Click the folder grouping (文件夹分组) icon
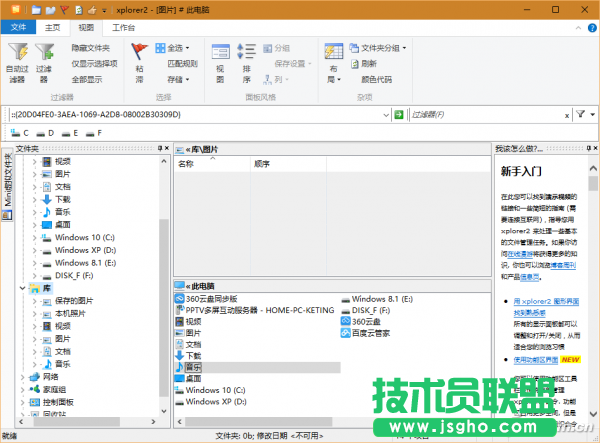Screen dimensions: 600x443 [354, 48]
